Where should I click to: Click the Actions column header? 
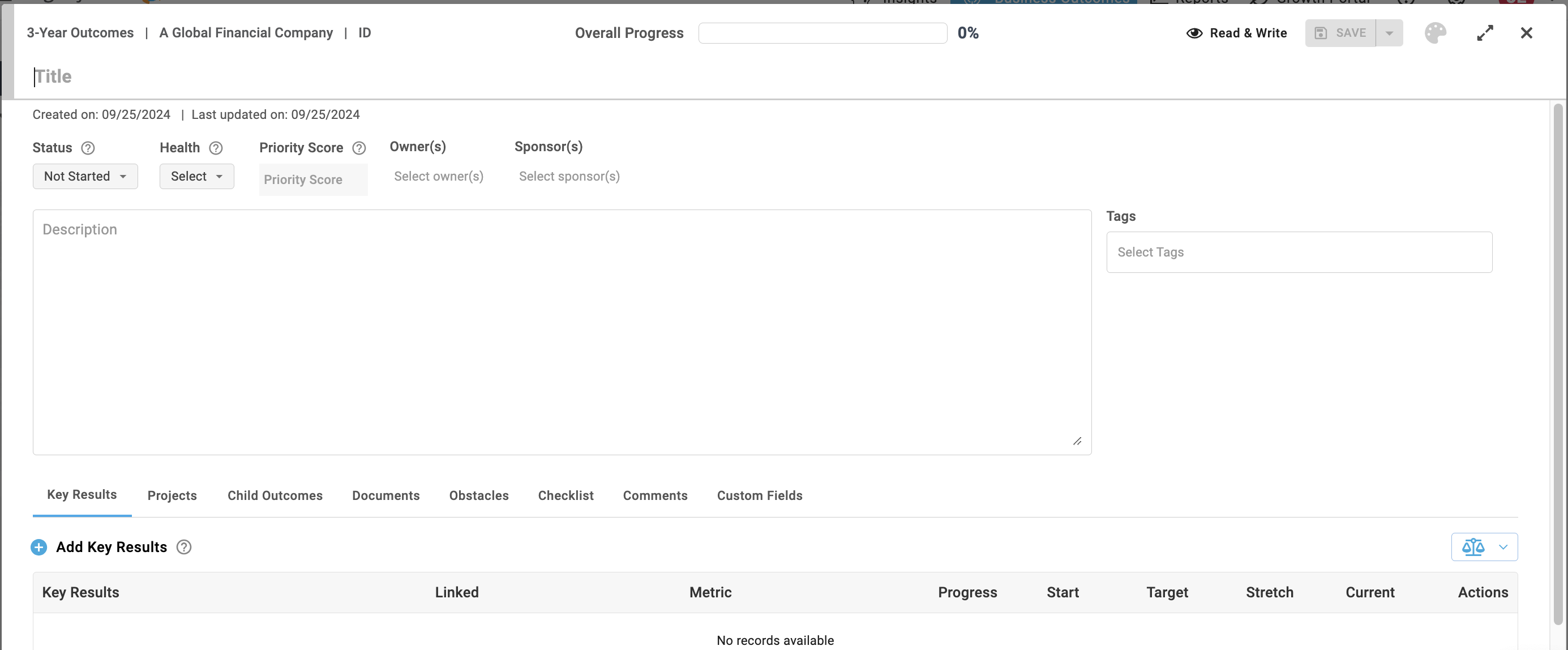pos(1484,592)
